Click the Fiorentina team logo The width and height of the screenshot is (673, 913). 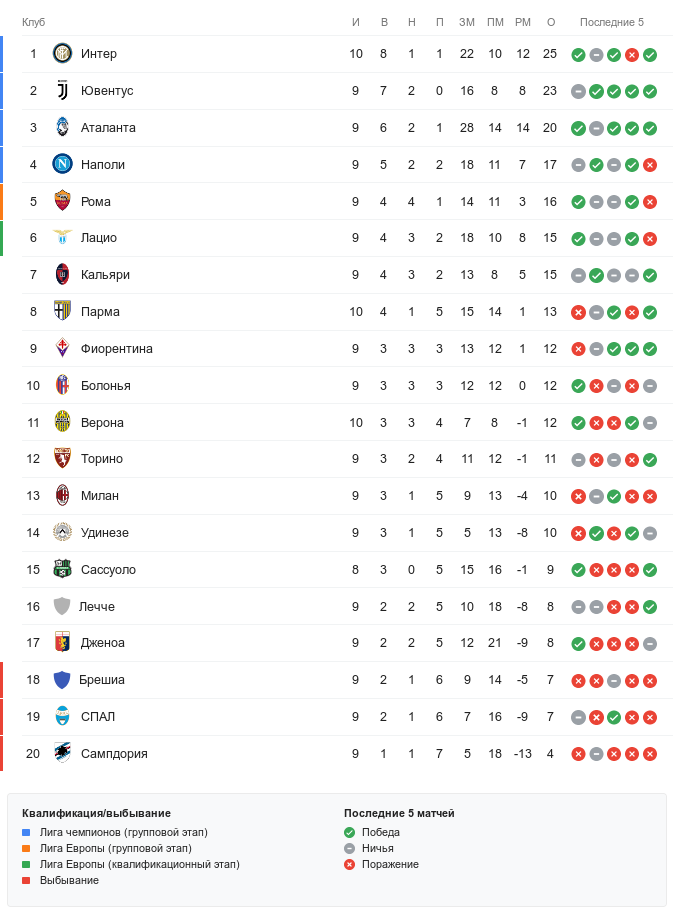coord(63,348)
